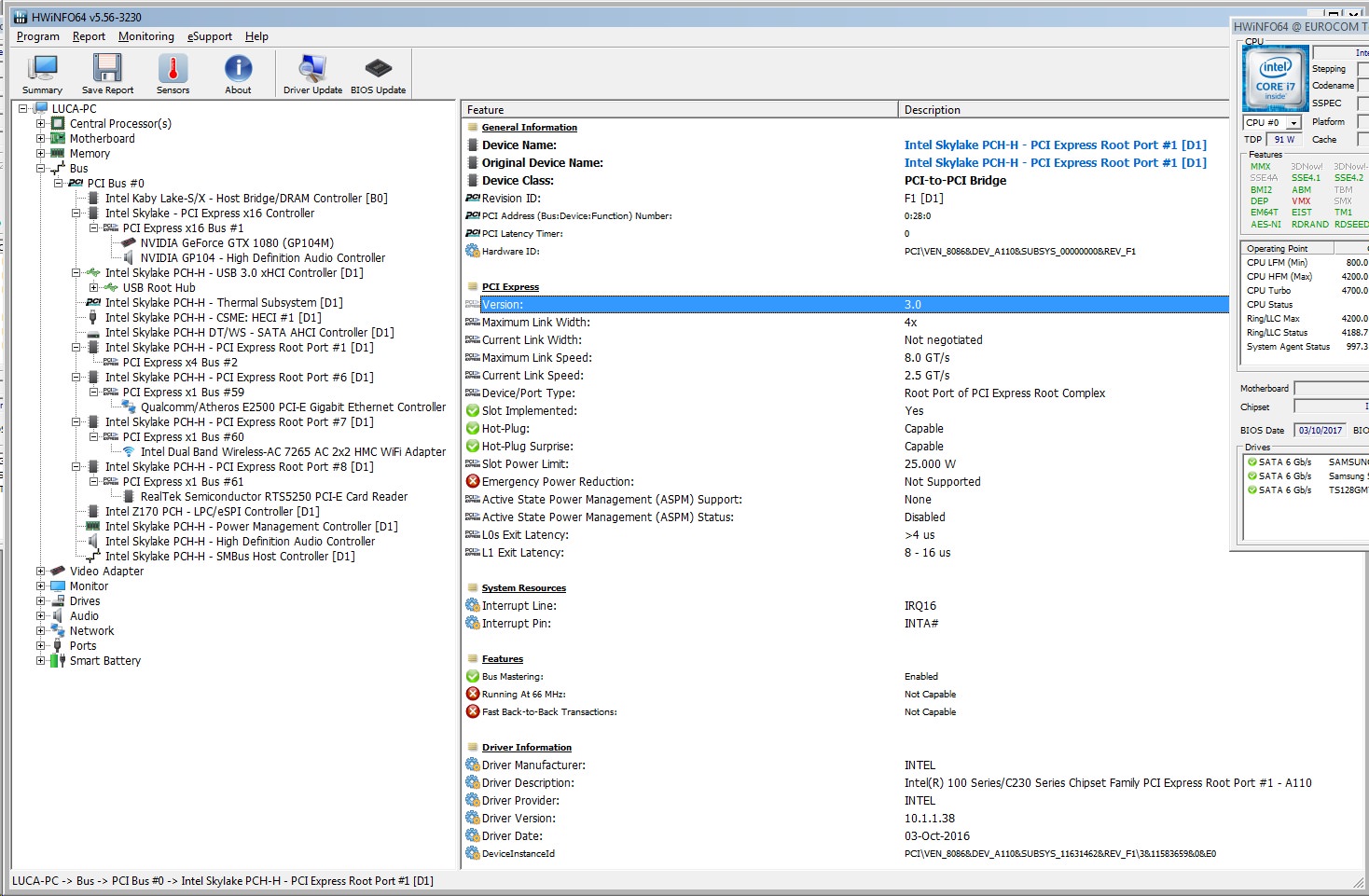Click the Feature column header

pyautogui.click(x=681, y=109)
